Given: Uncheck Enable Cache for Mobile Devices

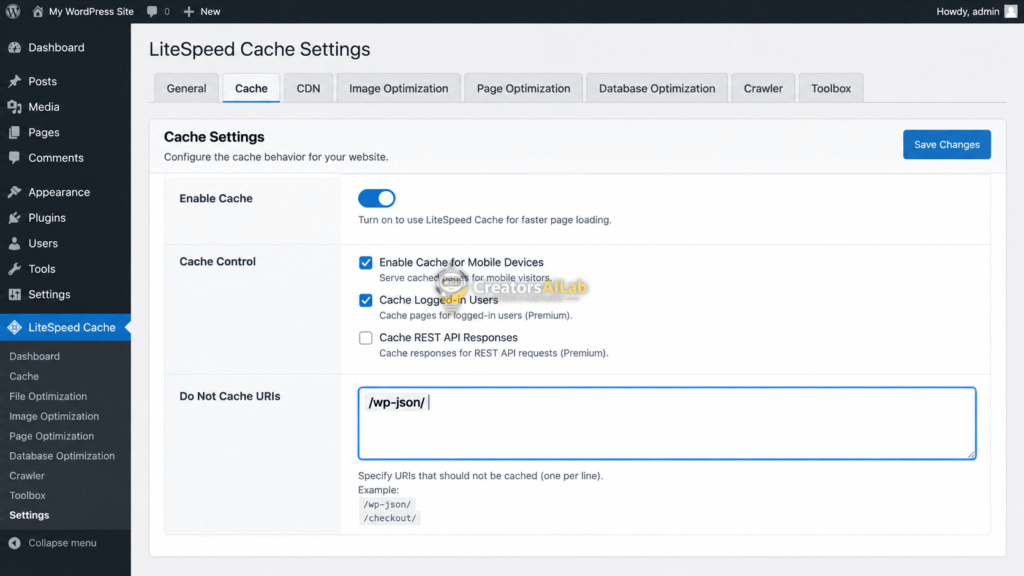Looking at the screenshot, I should [366, 263].
